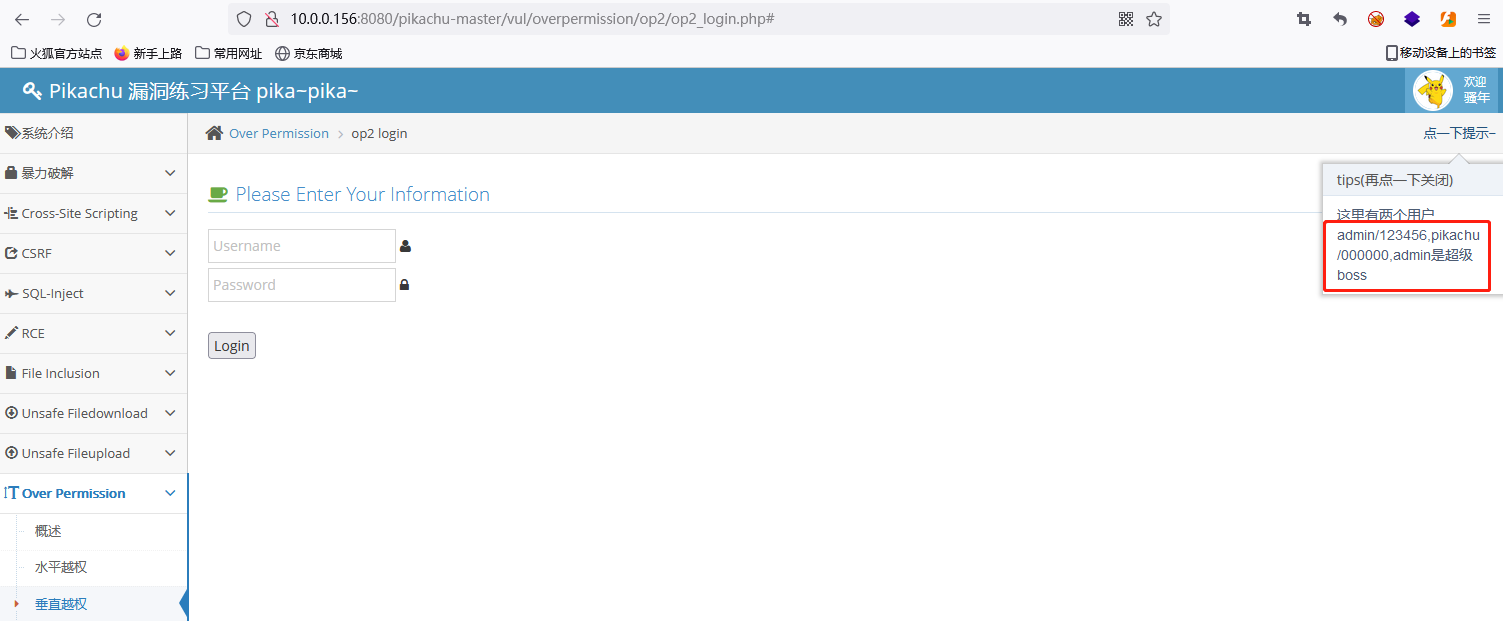1503x621 pixels.
Task: Expand CSRF chevron arrow
Action: [170, 253]
